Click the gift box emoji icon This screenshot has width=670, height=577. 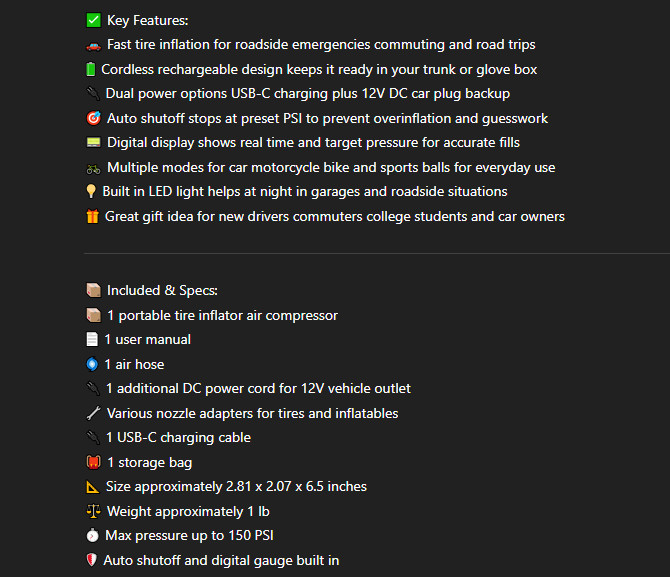coord(93,216)
